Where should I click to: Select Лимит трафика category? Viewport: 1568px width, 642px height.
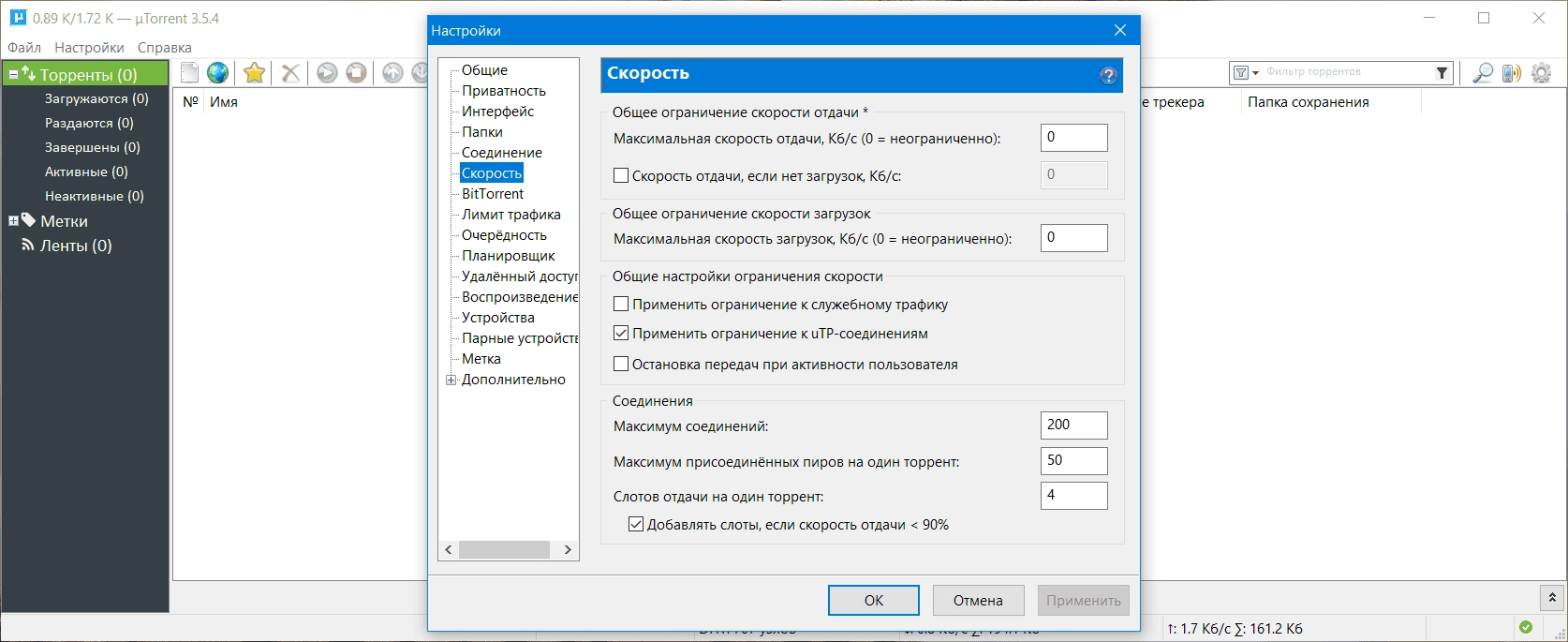click(511, 214)
